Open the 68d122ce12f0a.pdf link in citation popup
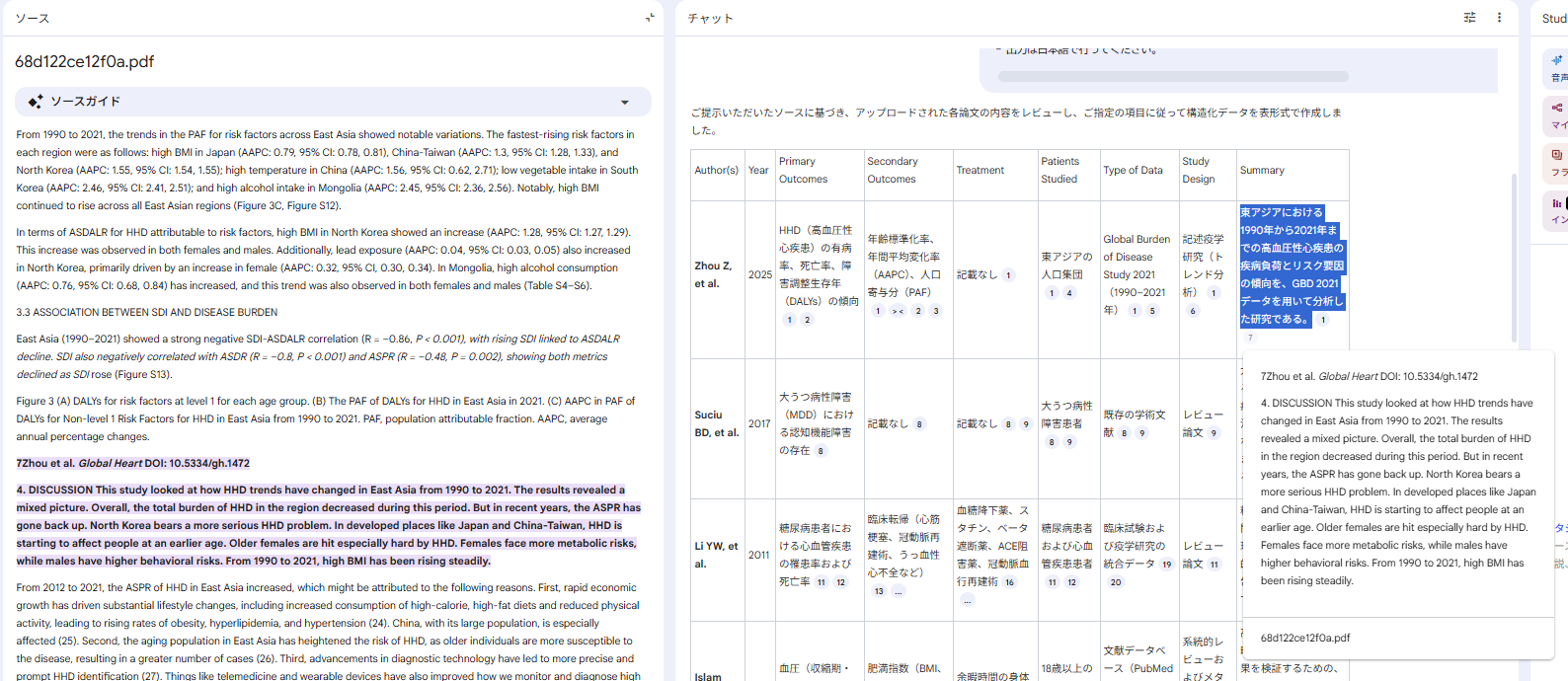This screenshot has height=681, width=1568. coord(1305,638)
